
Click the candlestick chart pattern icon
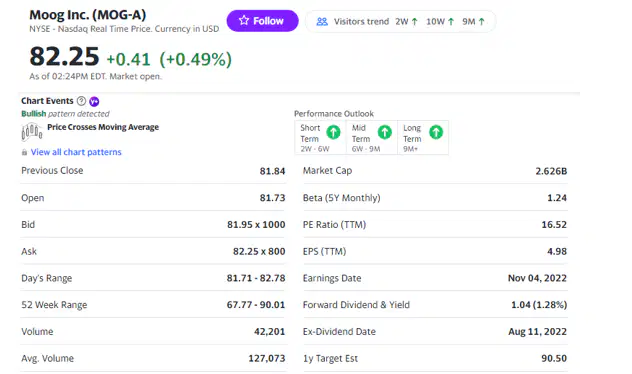coord(32,132)
